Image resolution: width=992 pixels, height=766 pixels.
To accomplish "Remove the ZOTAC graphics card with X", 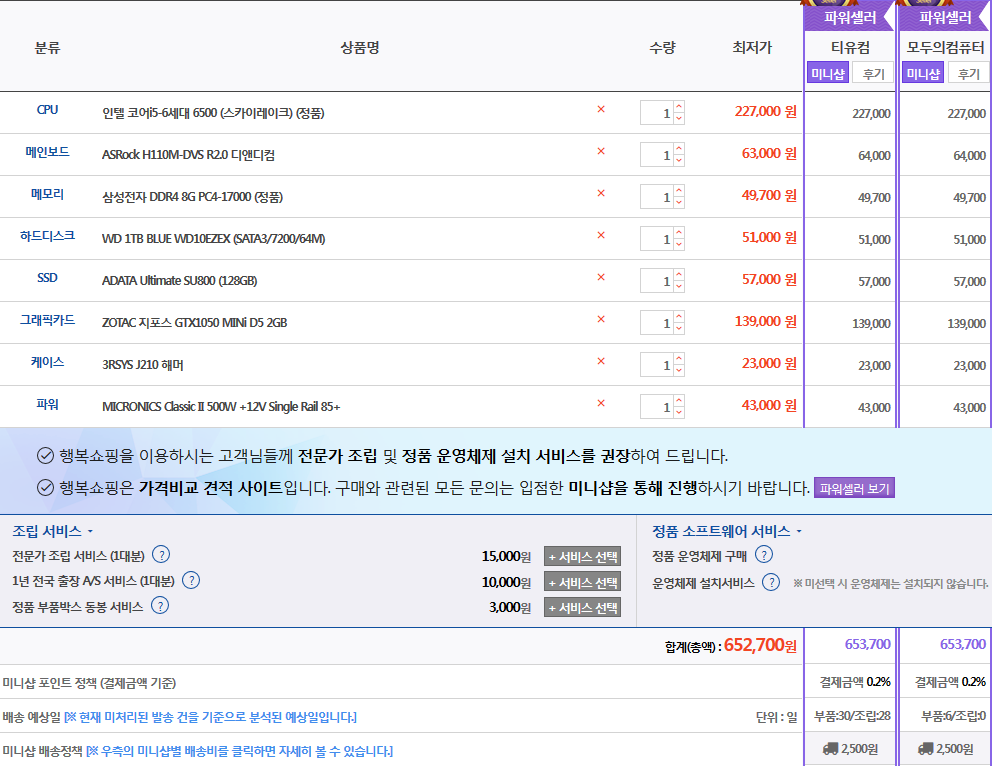I will pyautogui.click(x=601, y=320).
